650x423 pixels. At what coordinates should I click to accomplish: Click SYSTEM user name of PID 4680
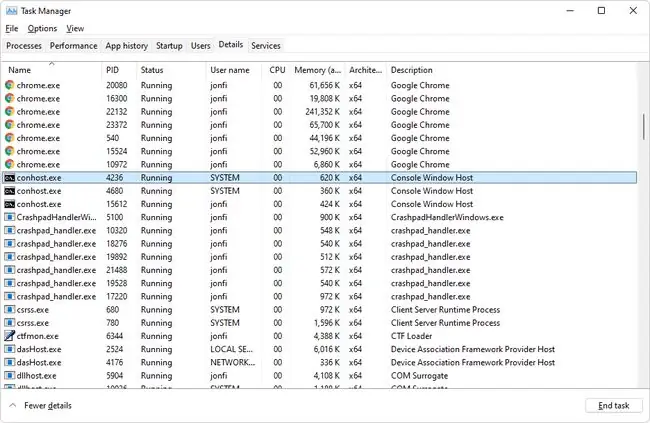225,191
